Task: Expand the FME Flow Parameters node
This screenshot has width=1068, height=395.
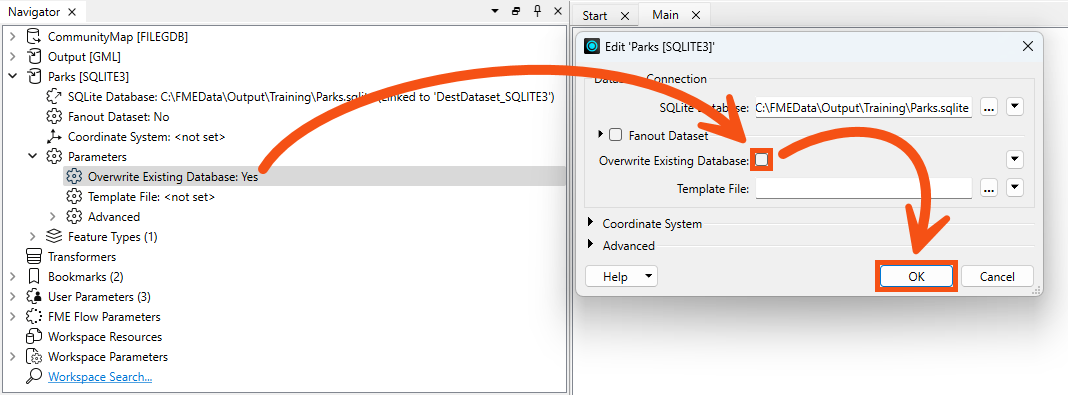Action: (13, 317)
